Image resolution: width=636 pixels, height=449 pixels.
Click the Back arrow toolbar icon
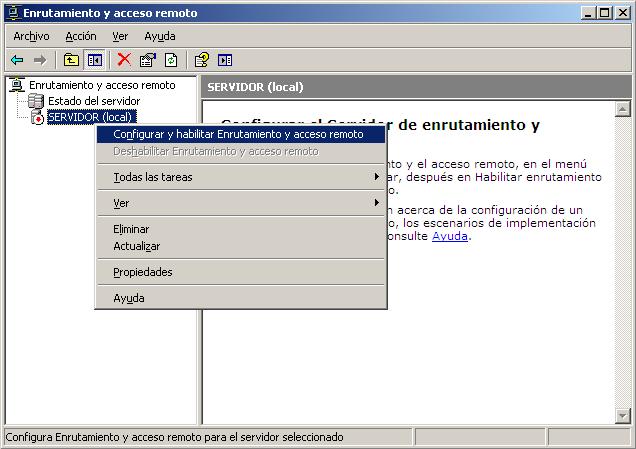pos(17,60)
